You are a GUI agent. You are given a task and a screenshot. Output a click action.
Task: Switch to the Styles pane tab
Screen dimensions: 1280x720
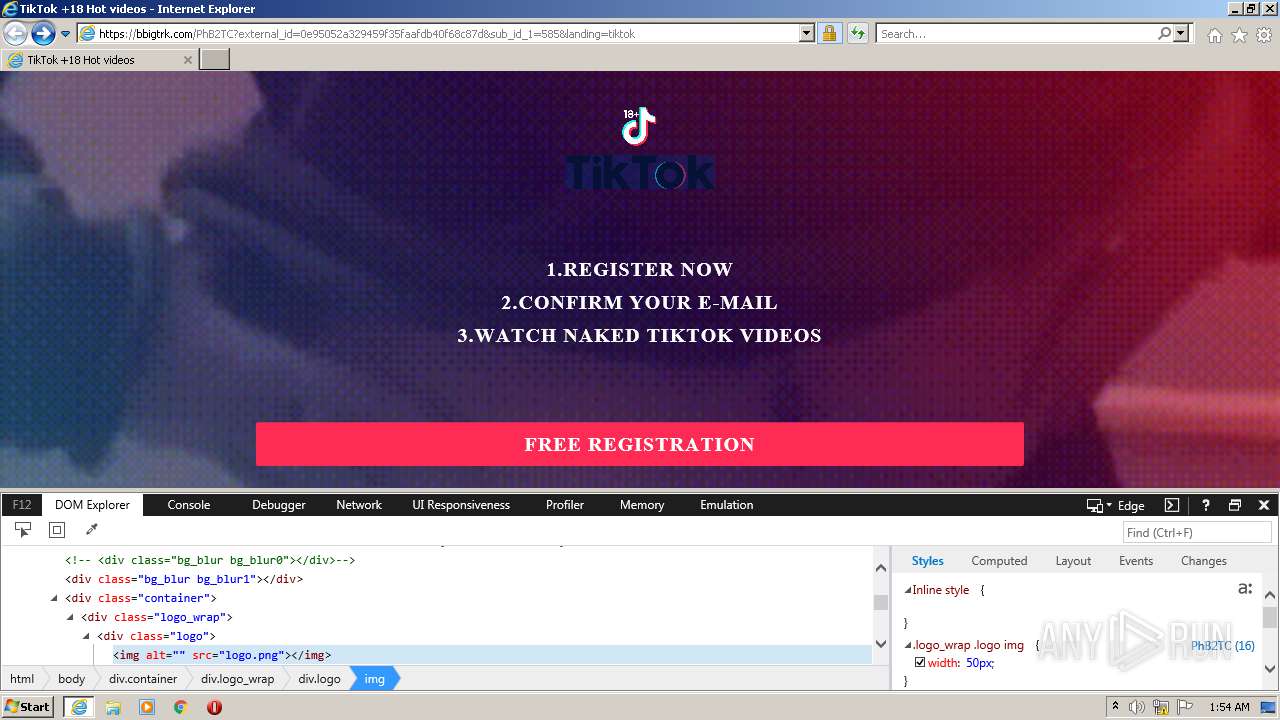click(927, 561)
